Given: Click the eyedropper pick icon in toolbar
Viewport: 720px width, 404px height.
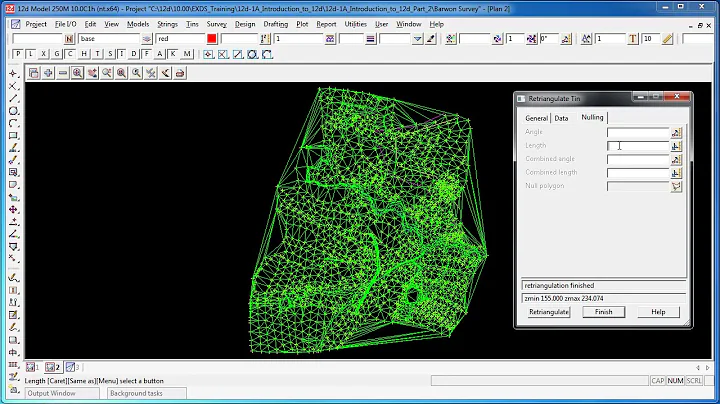Looking at the screenshot, I should click(431, 39).
